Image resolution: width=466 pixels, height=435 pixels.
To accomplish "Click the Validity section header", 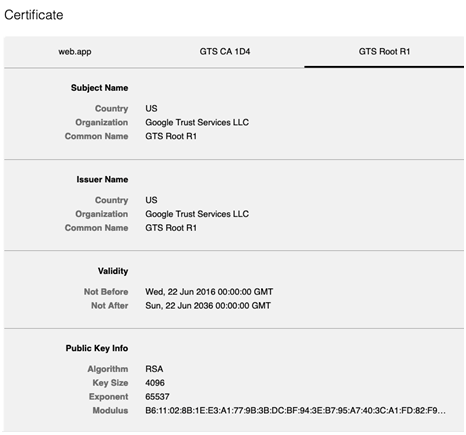I will (x=113, y=271).
